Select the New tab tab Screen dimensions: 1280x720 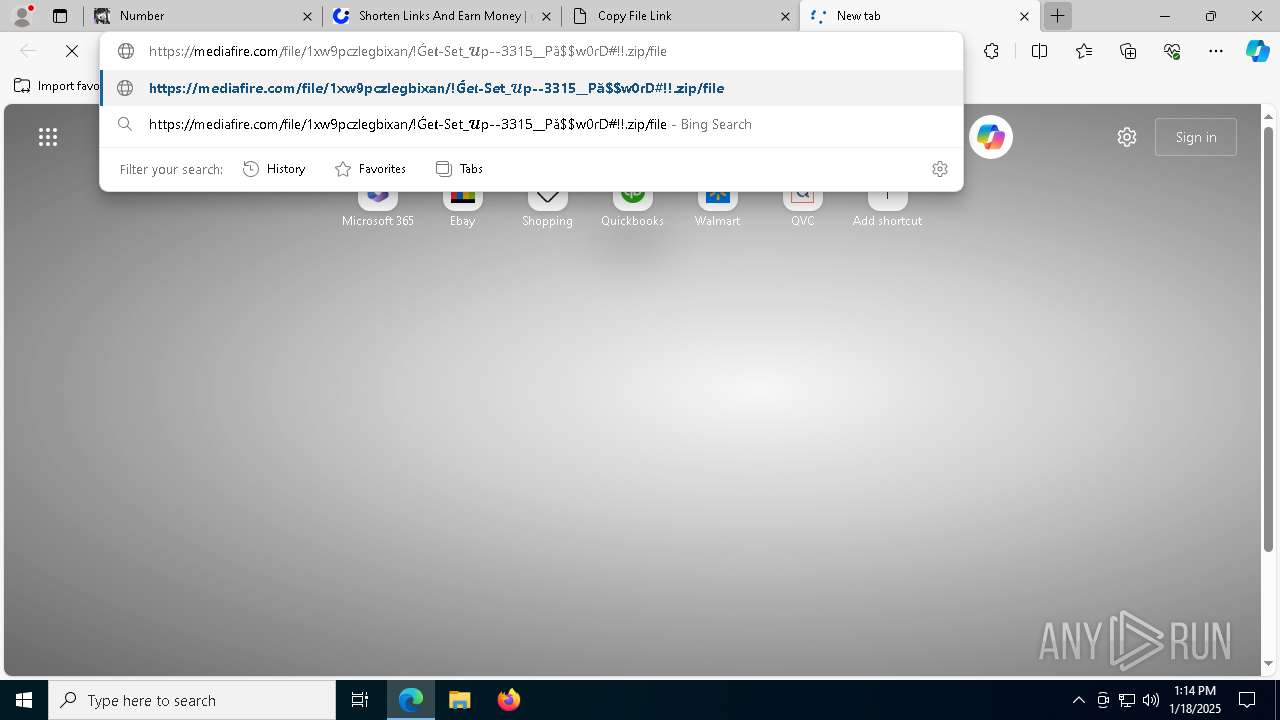click(x=918, y=16)
